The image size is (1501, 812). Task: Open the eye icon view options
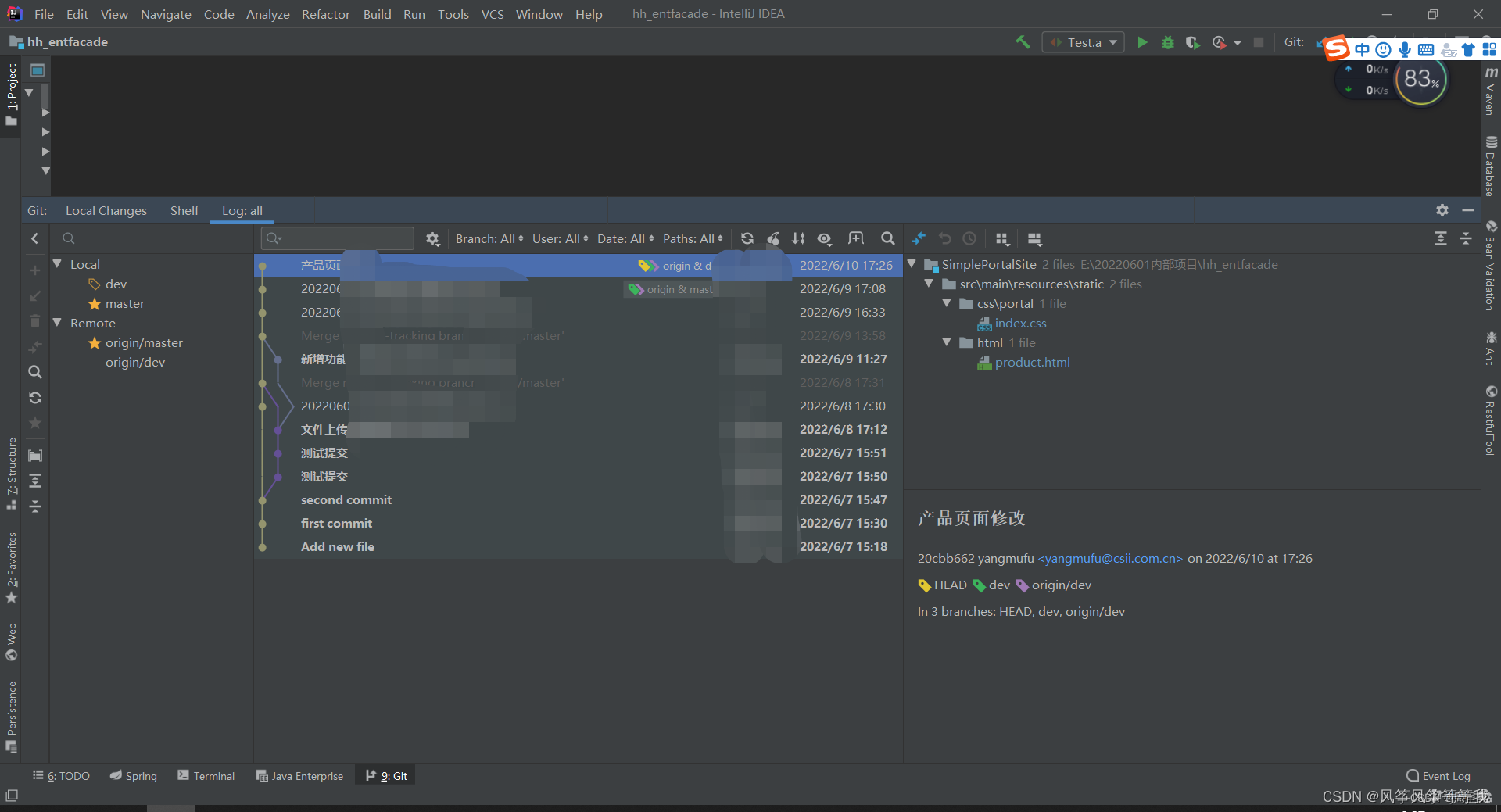825,238
